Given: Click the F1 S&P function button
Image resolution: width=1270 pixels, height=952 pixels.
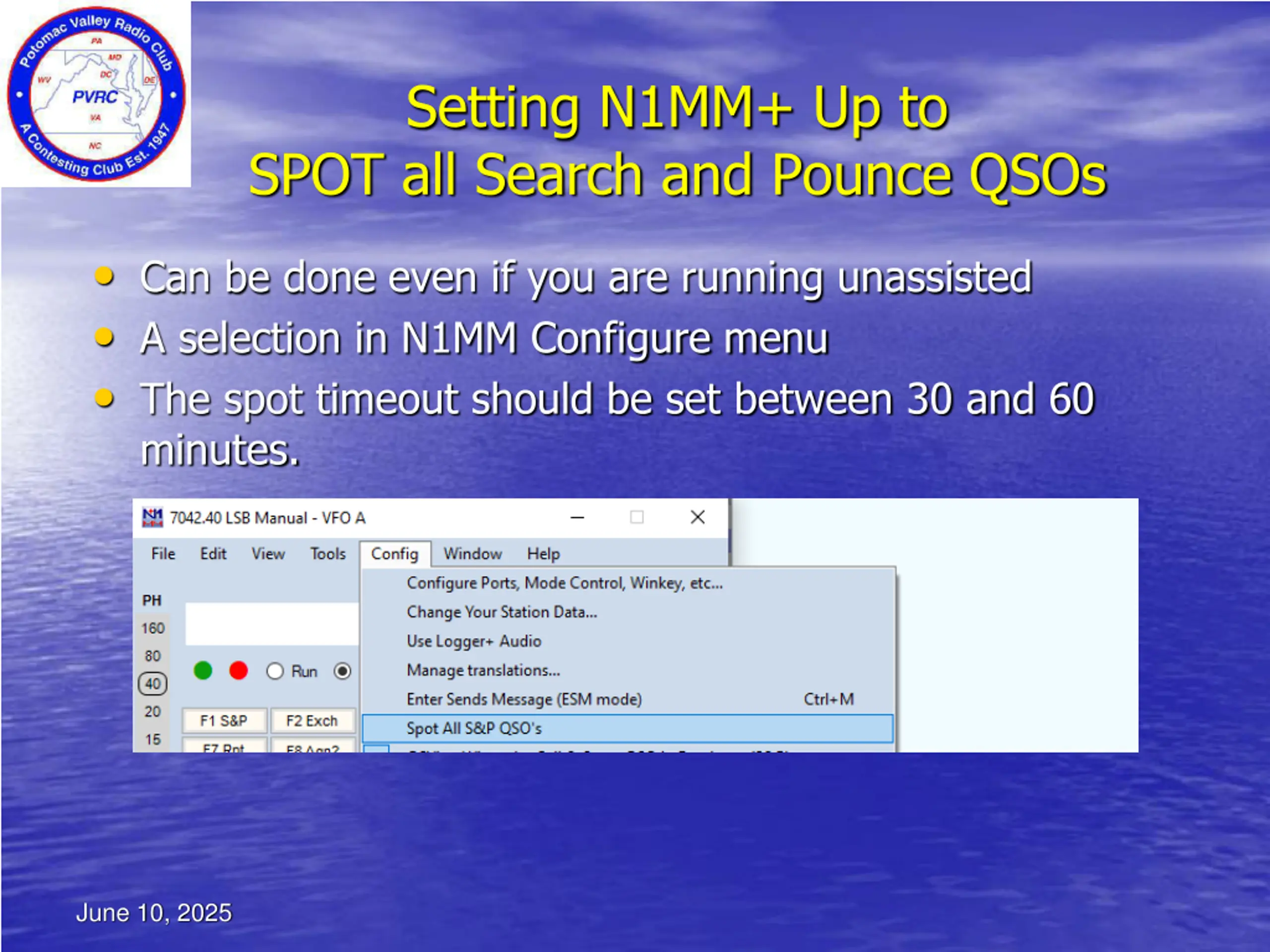Looking at the screenshot, I should point(224,721).
